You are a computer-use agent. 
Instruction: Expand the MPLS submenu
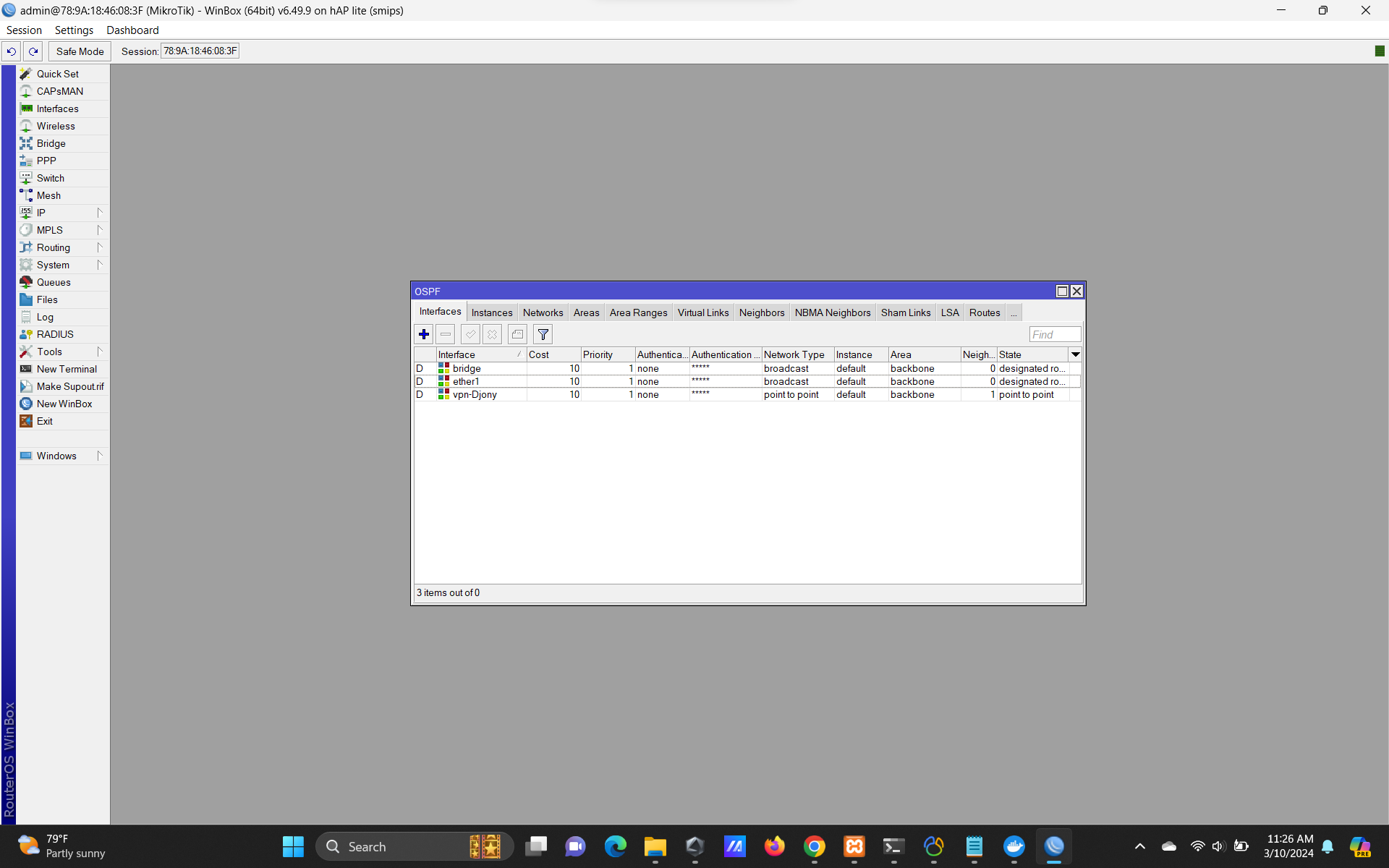63,230
